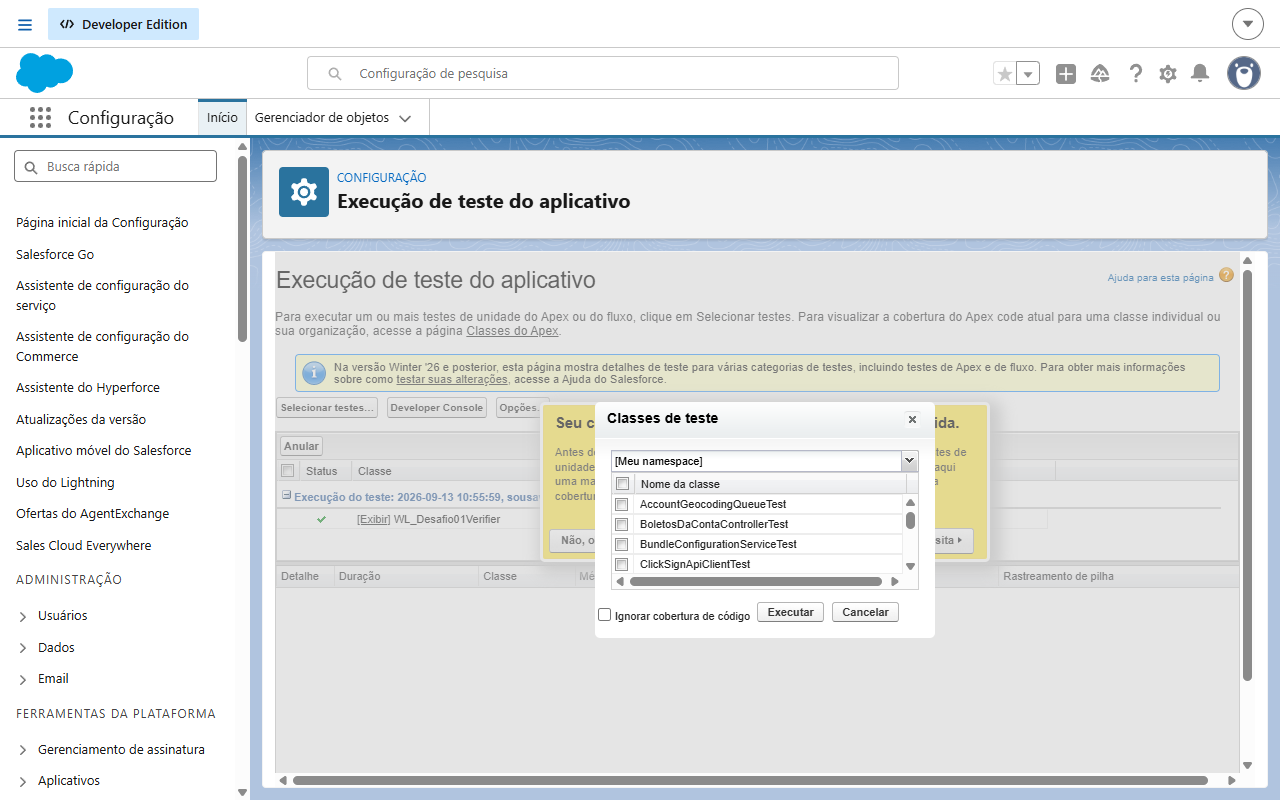Expand the Usuários section

point(23,616)
